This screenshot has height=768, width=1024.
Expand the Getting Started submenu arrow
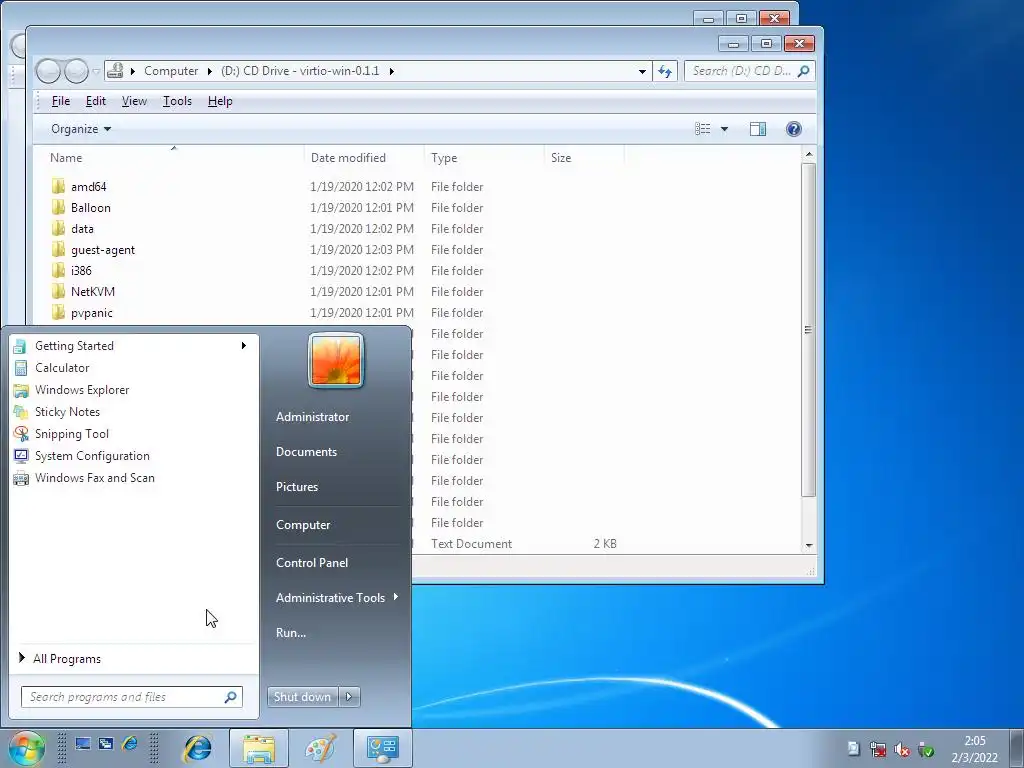(244, 345)
